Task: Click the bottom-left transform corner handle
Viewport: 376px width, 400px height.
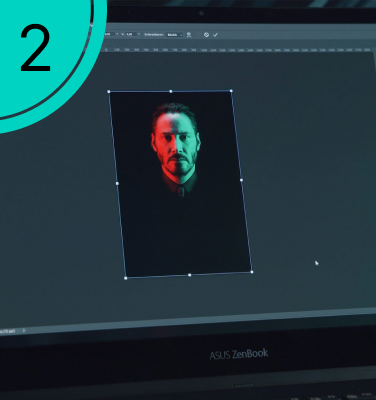Action: 126,278
